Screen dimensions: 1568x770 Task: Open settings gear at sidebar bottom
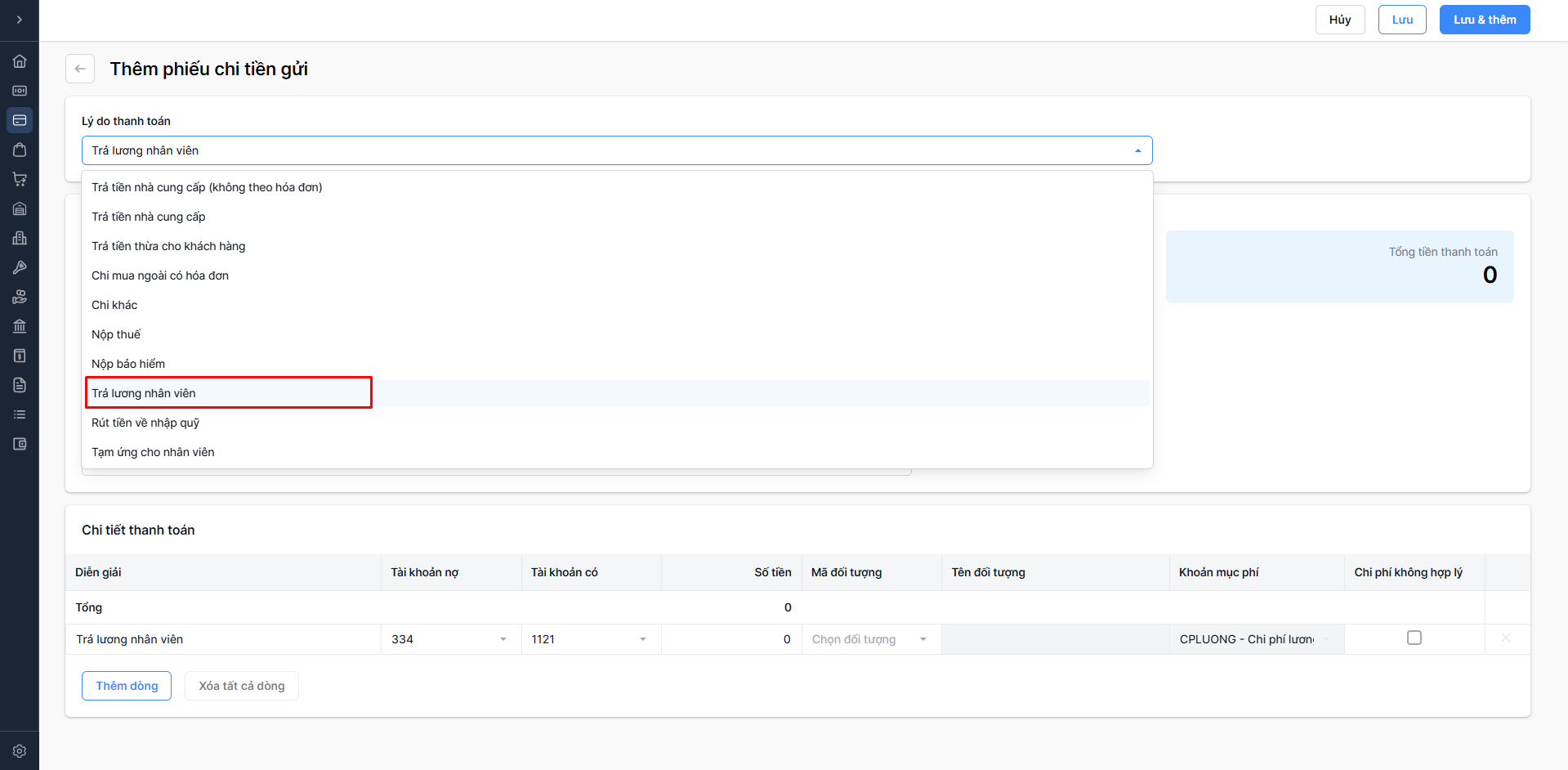[x=20, y=750]
